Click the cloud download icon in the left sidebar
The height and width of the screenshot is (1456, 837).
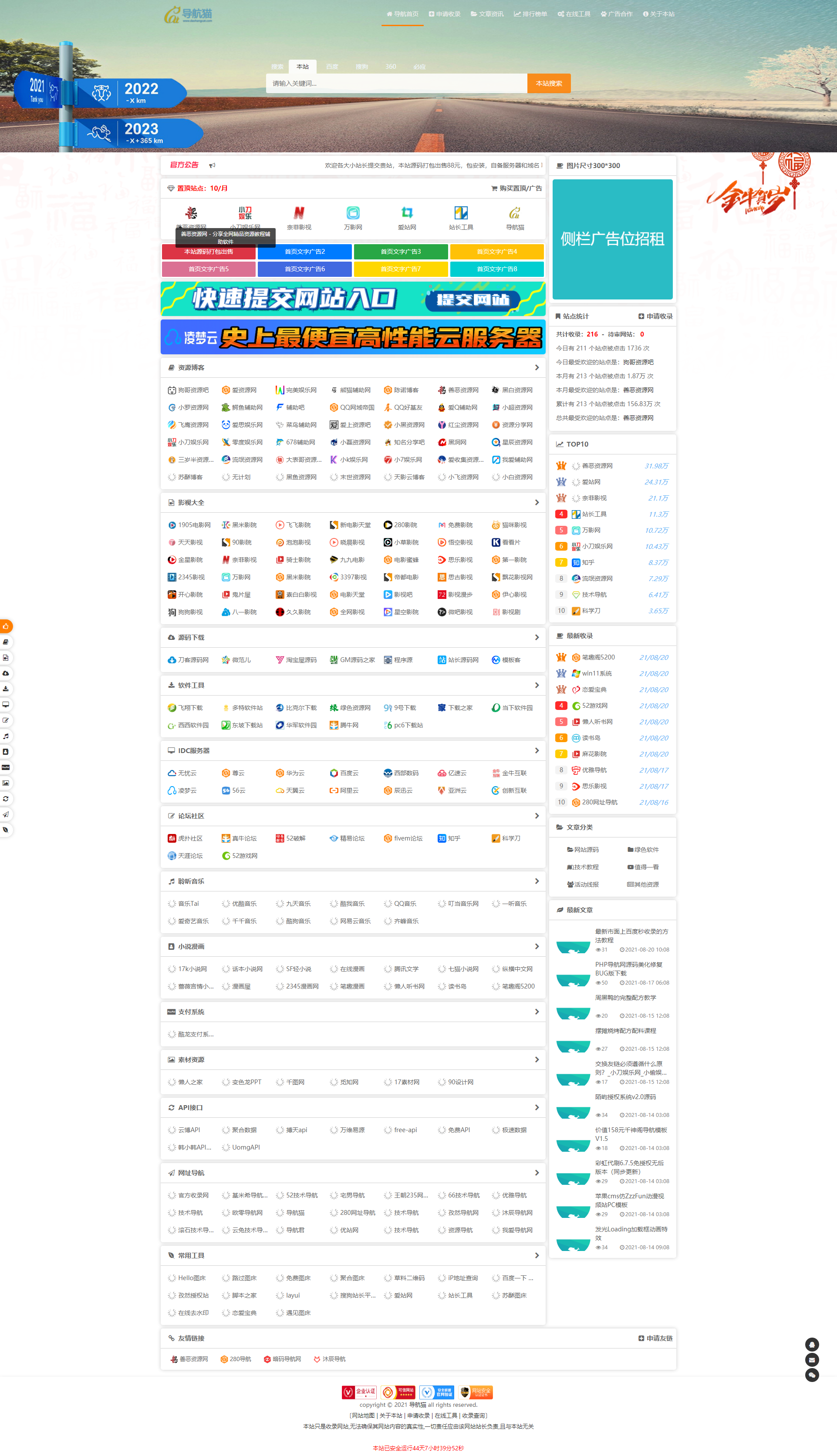click(x=6, y=673)
